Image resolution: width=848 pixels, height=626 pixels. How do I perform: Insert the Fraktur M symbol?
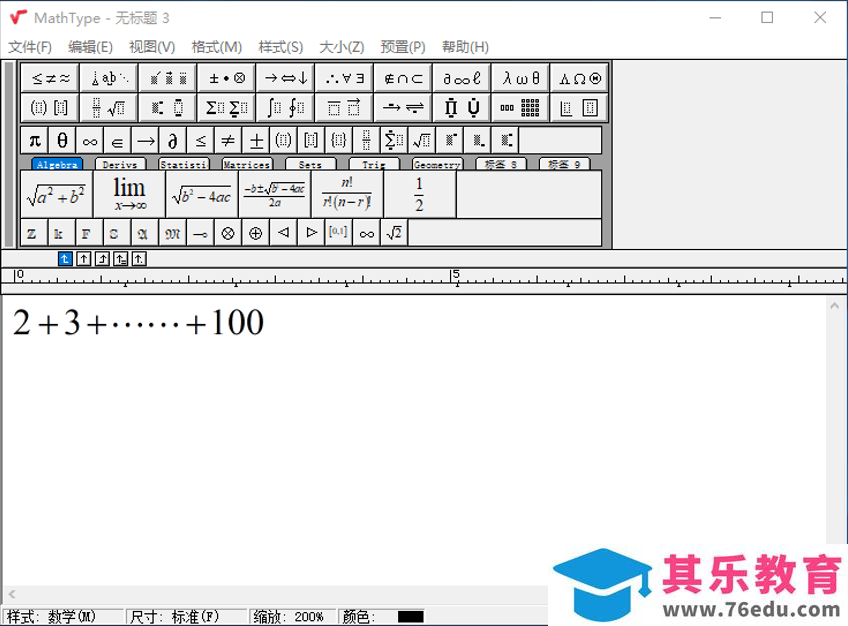(x=173, y=233)
